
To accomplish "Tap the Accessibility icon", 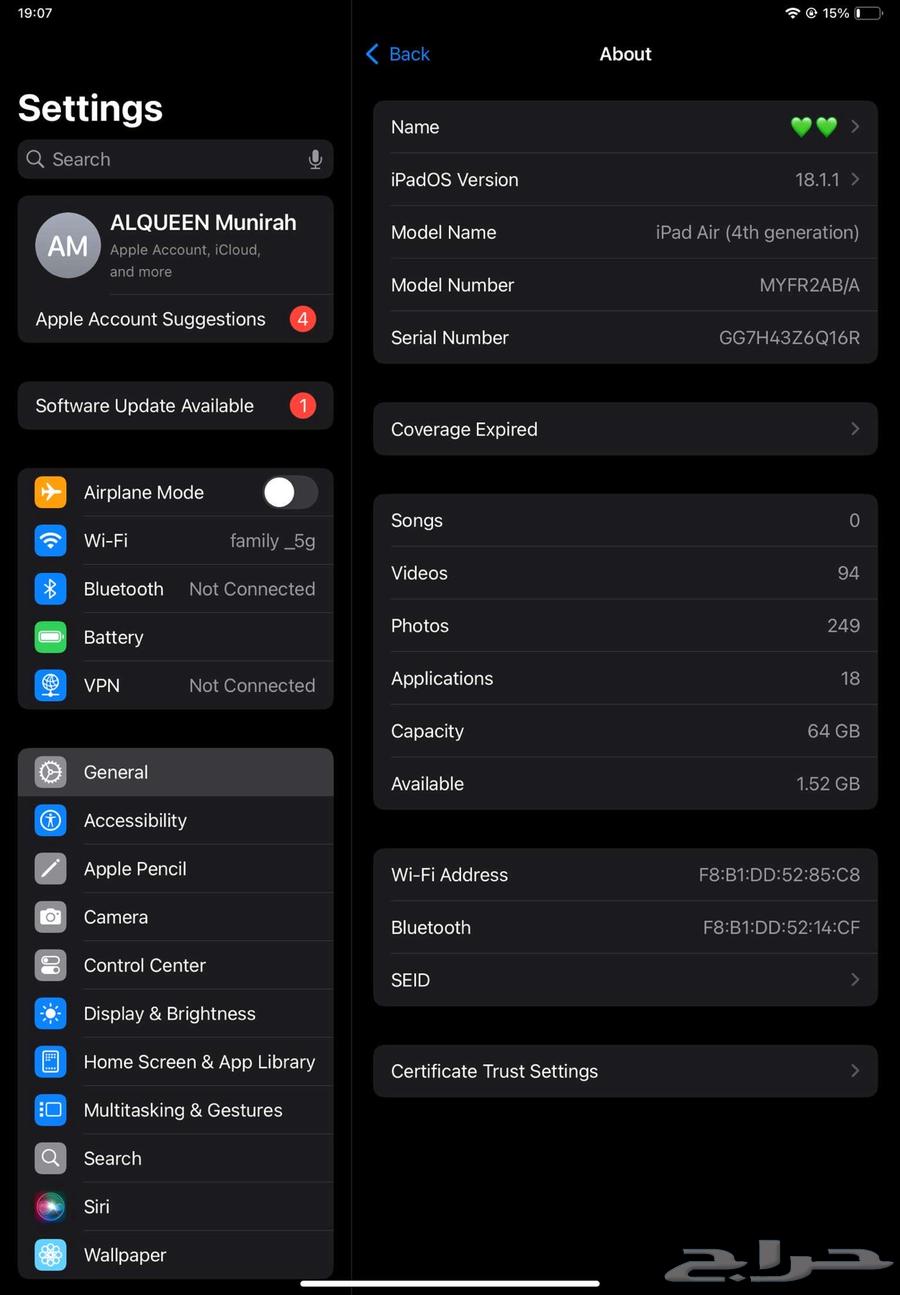I will click(x=51, y=821).
